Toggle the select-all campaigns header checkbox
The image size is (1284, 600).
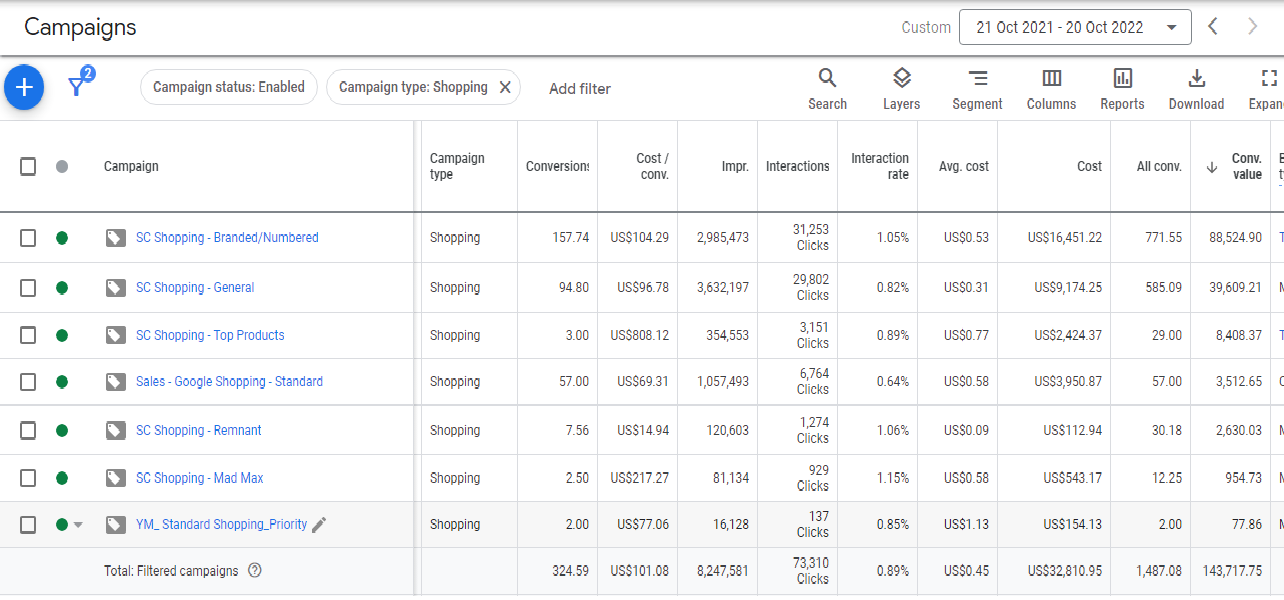[x=28, y=166]
